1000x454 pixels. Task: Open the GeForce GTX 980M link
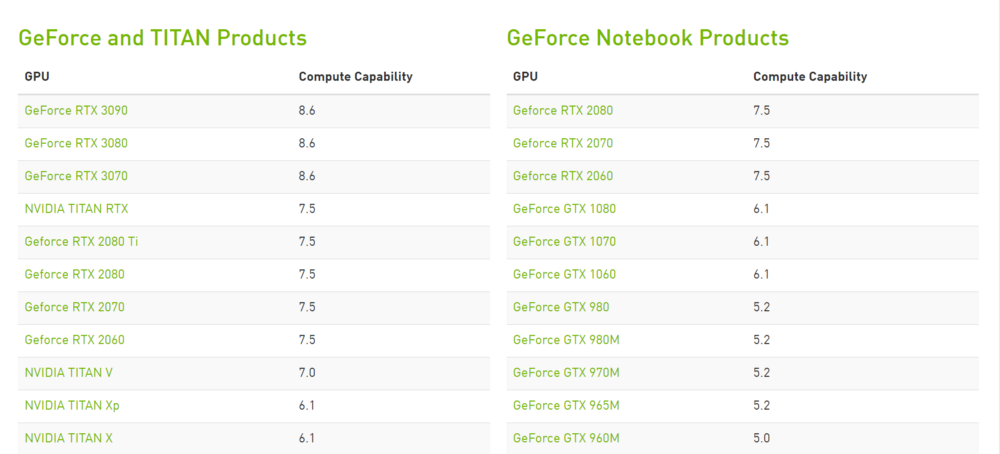point(566,340)
